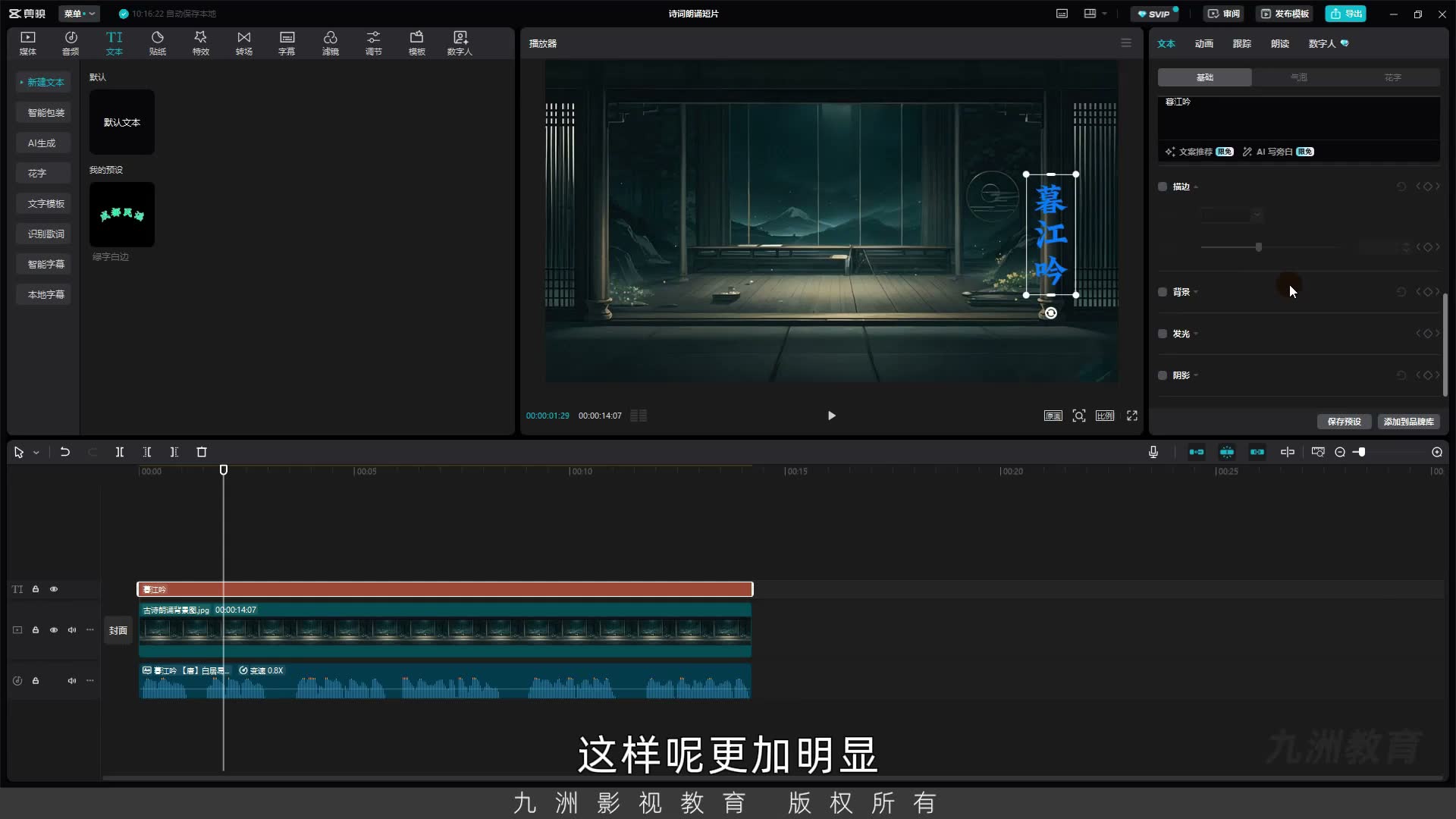Open the 字幕 captions panel
Screen dimensions: 1456x819
click(x=287, y=43)
